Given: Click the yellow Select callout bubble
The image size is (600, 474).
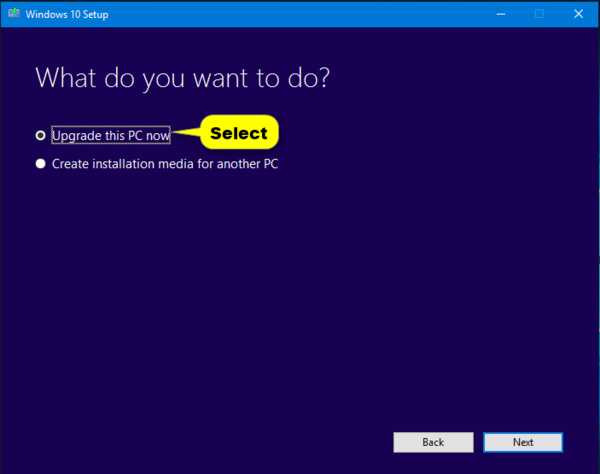Looking at the screenshot, I should click(x=239, y=133).
